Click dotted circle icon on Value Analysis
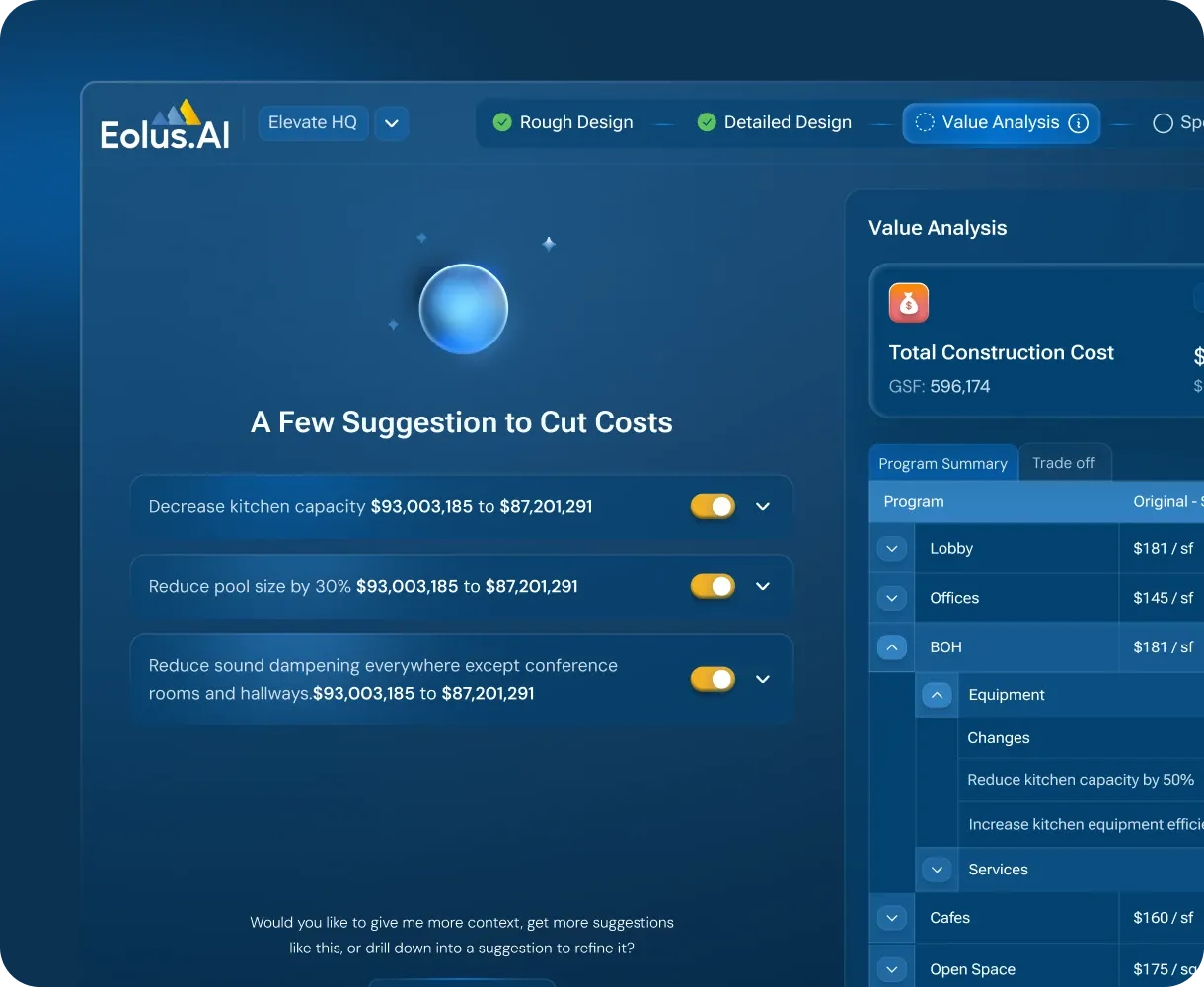The width and height of the screenshot is (1204, 987). tap(925, 122)
